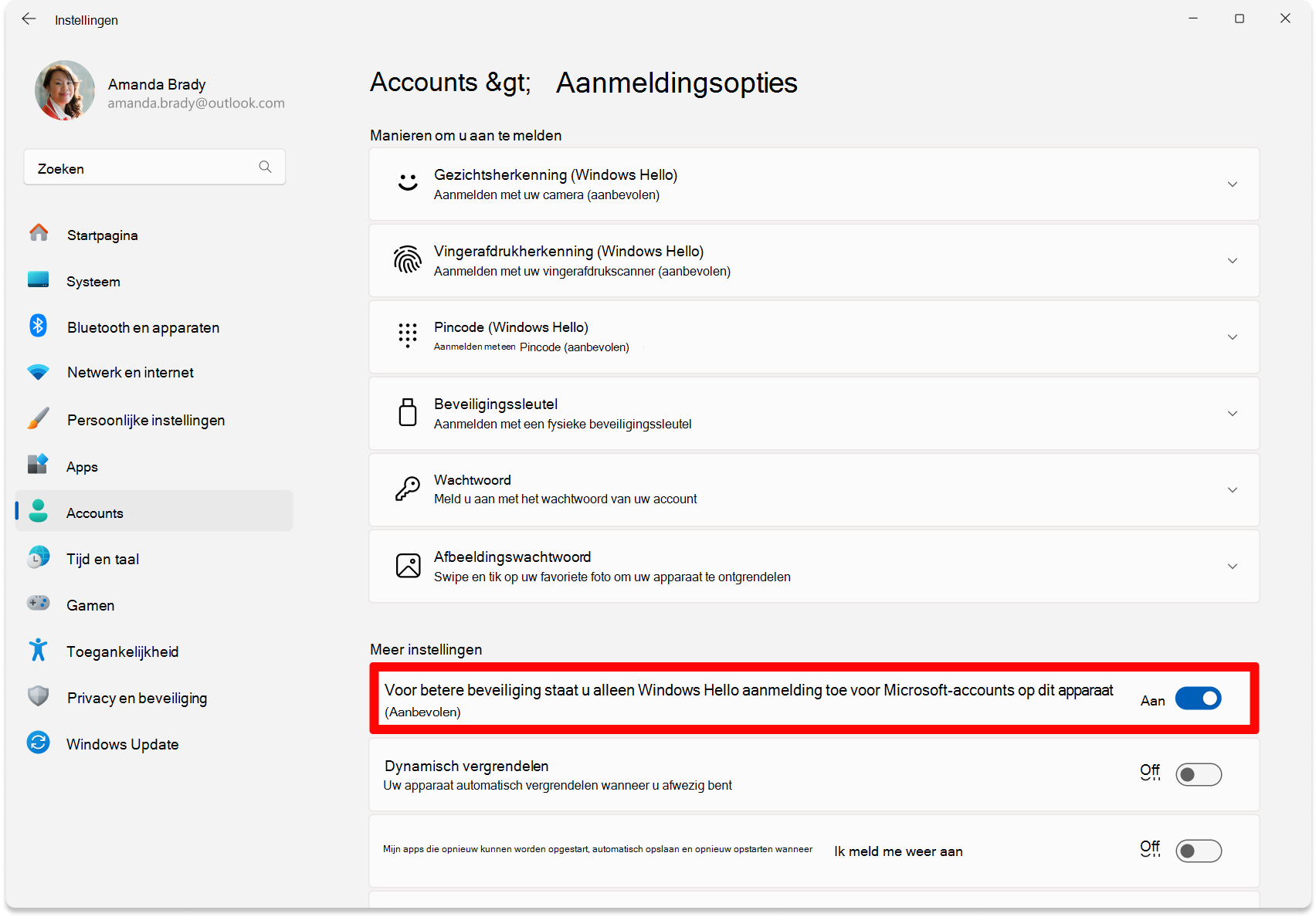Turn off Windows Hello only sign-in toggle
1316x917 pixels.
click(1198, 699)
